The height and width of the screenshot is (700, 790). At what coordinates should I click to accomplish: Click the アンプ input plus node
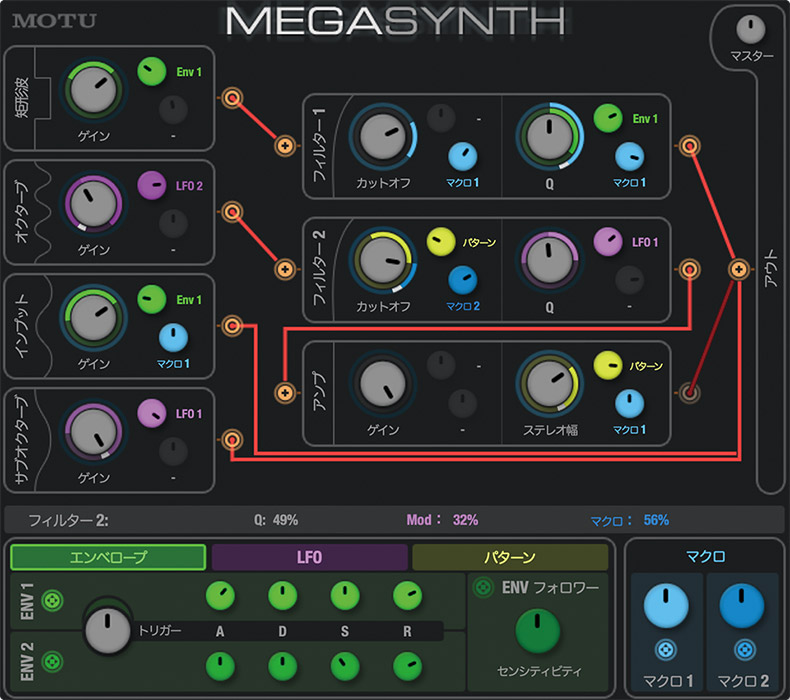coord(285,393)
